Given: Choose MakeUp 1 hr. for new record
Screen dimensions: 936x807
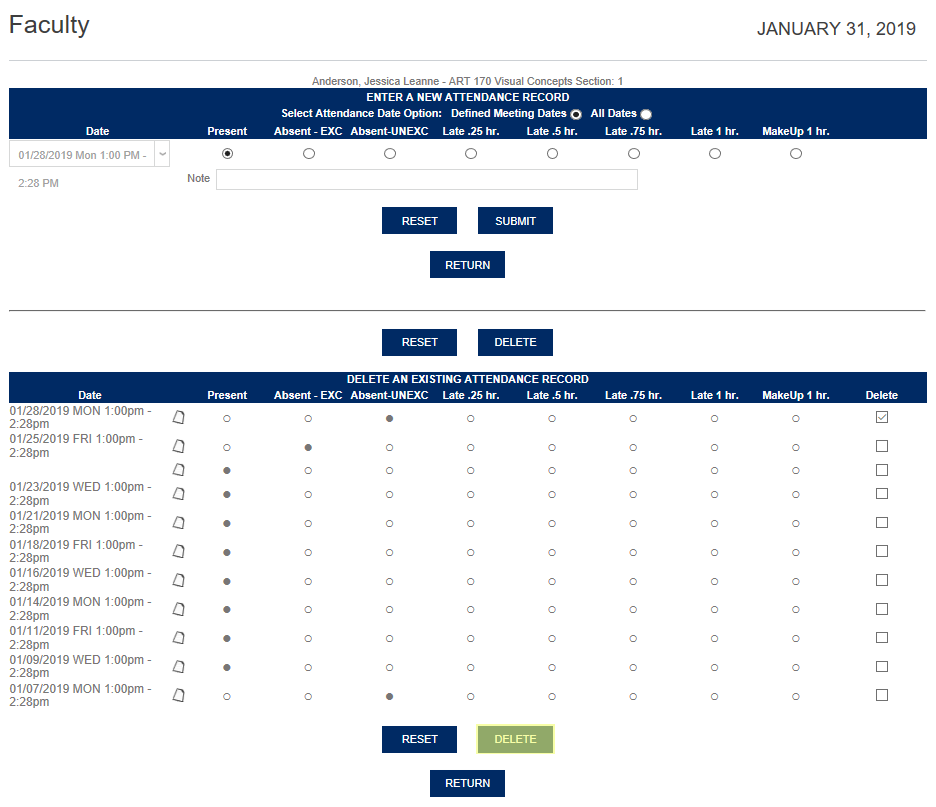Looking at the screenshot, I should (796, 153).
